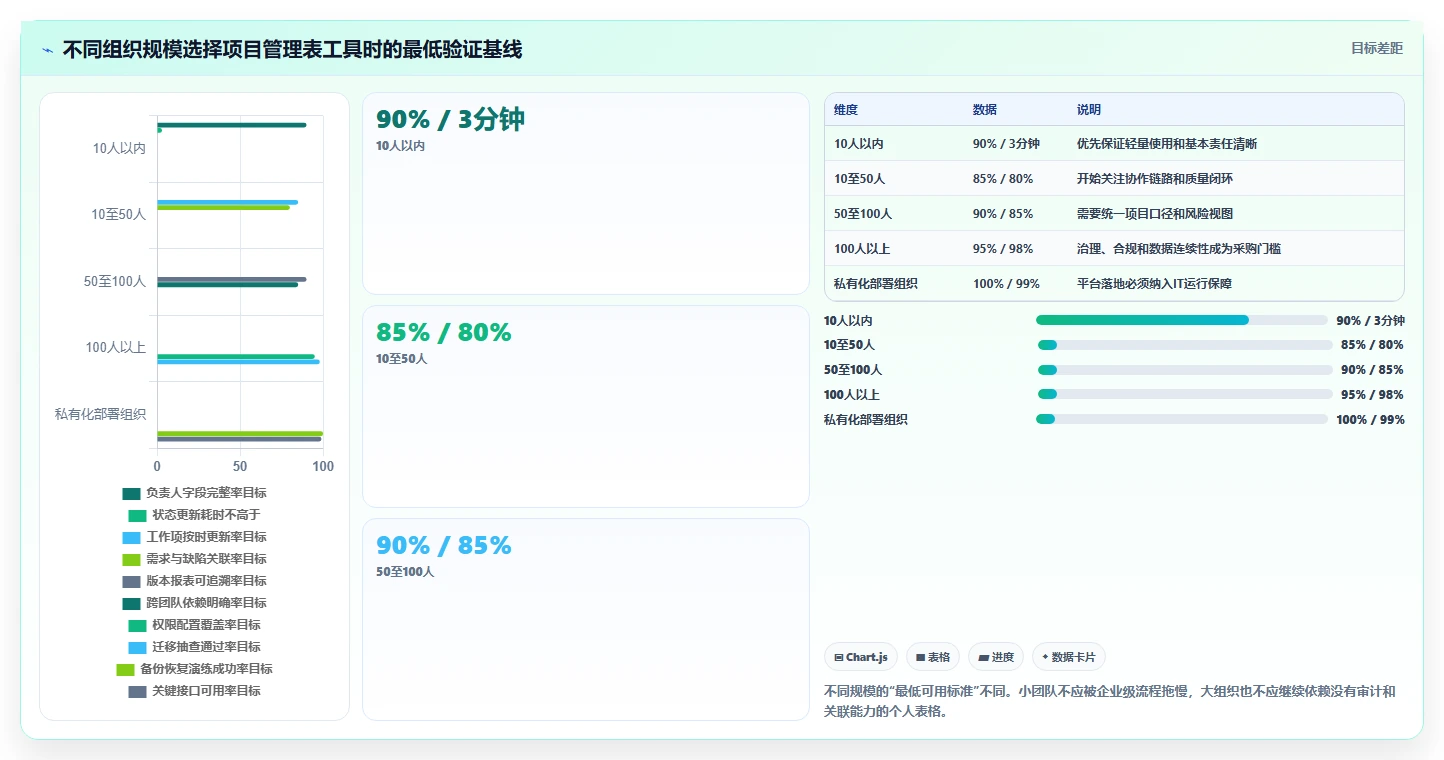Click the 数据卡片 chip
Viewport: 1444px width, 760px height.
coord(1069,657)
